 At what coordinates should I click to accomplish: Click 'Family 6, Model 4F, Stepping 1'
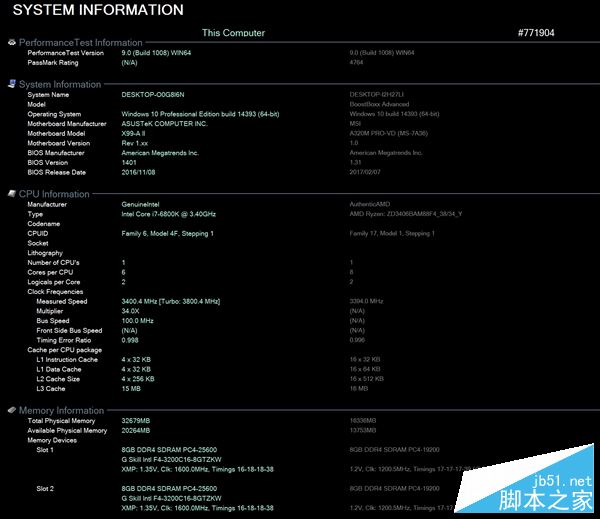pos(167,233)
